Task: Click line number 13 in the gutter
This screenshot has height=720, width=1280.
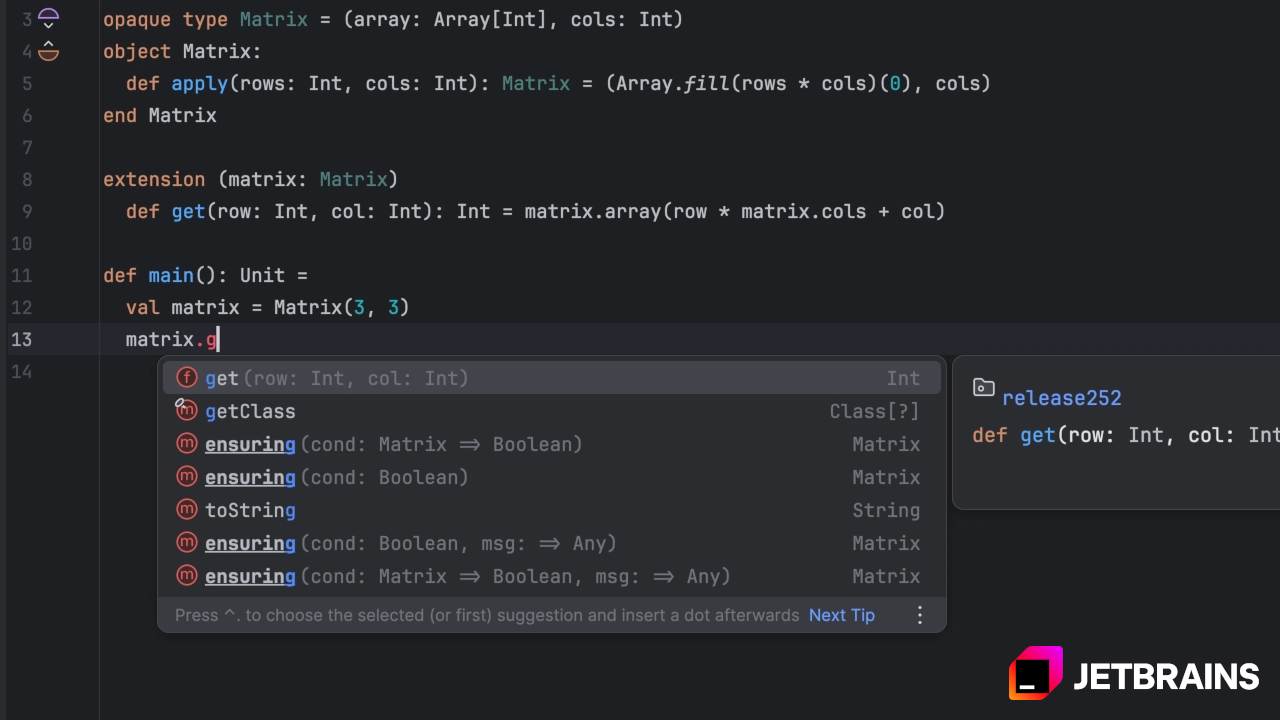Action: [x=21, y=339]
